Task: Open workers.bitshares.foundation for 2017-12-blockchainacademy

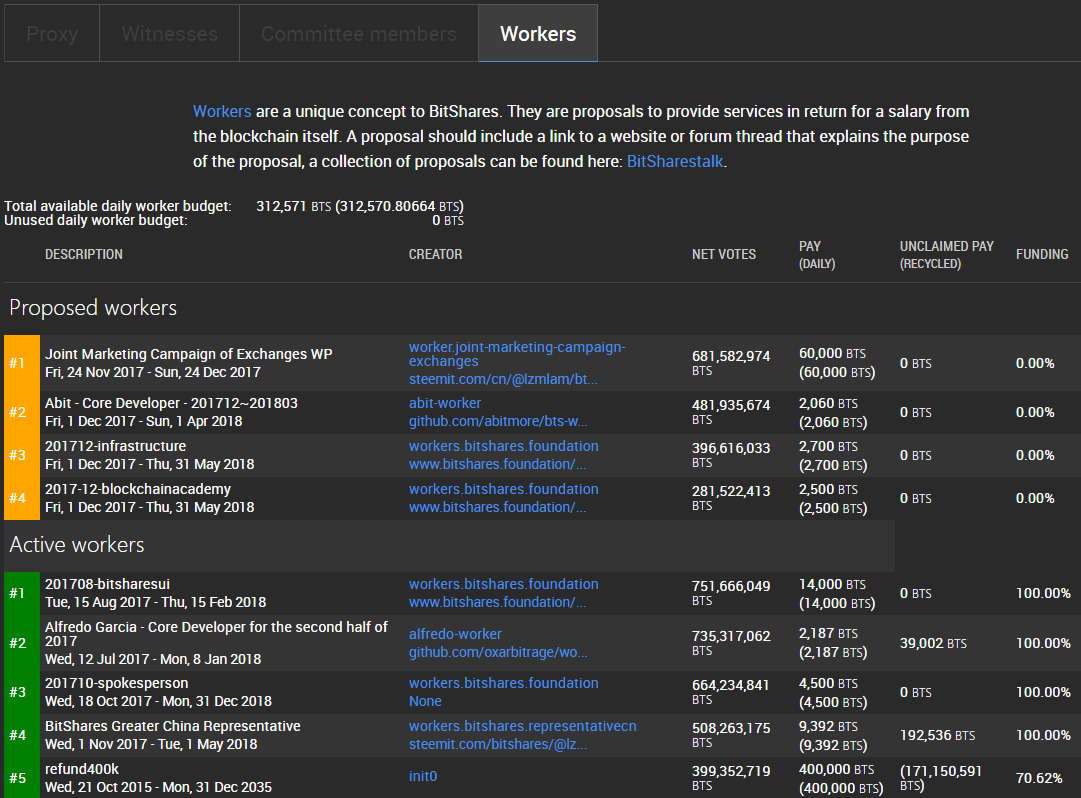Action: [x=503, y=489]
